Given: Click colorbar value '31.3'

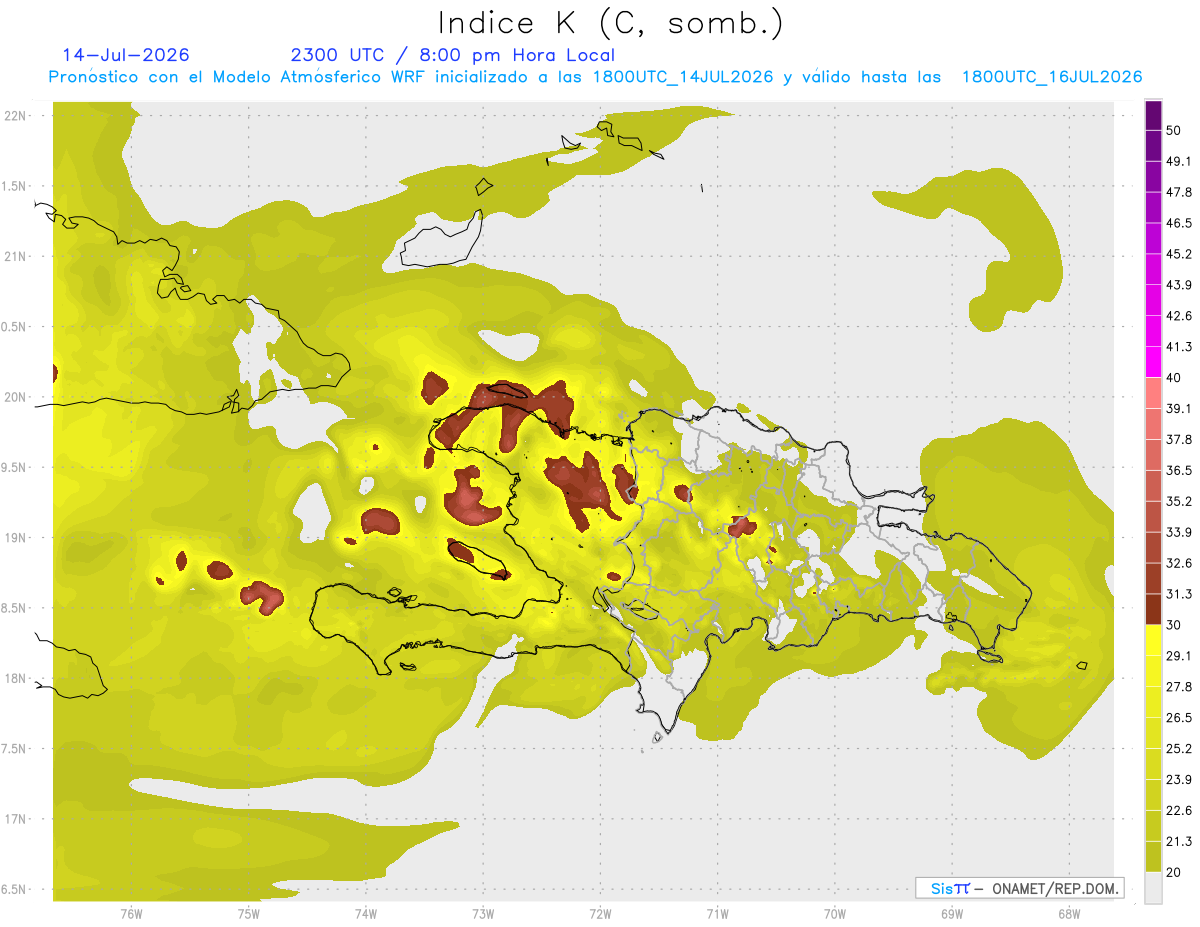Looking at the screenshot, I should pos(1179,594).
